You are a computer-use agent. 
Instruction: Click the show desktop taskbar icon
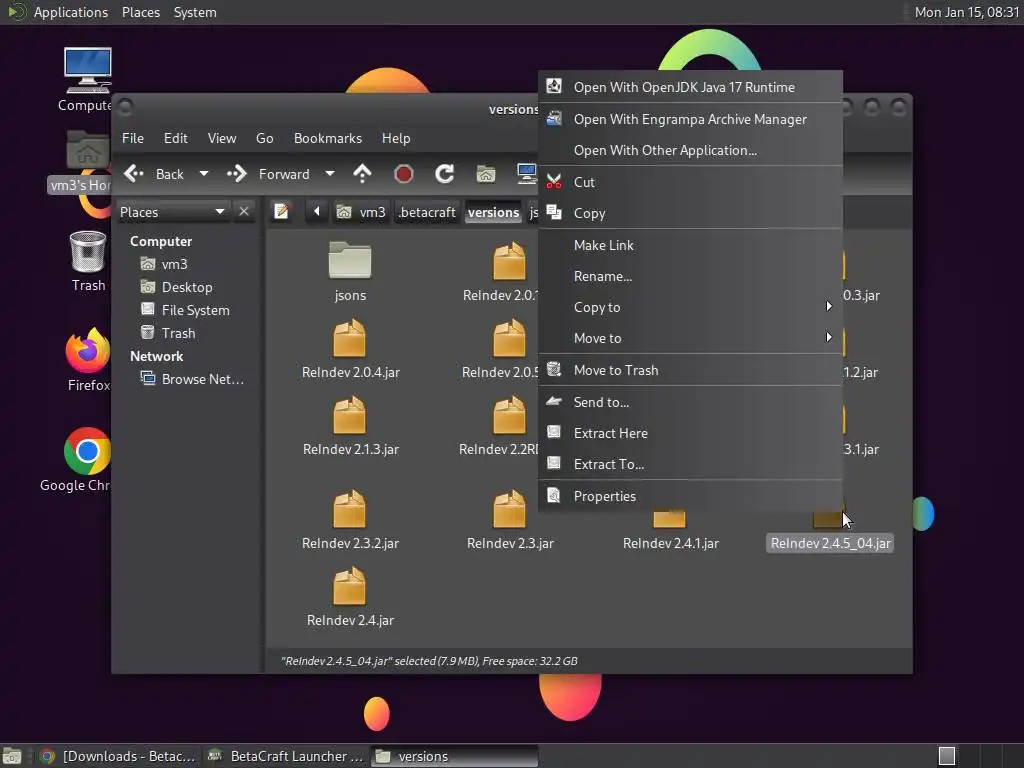click(12, 756)
